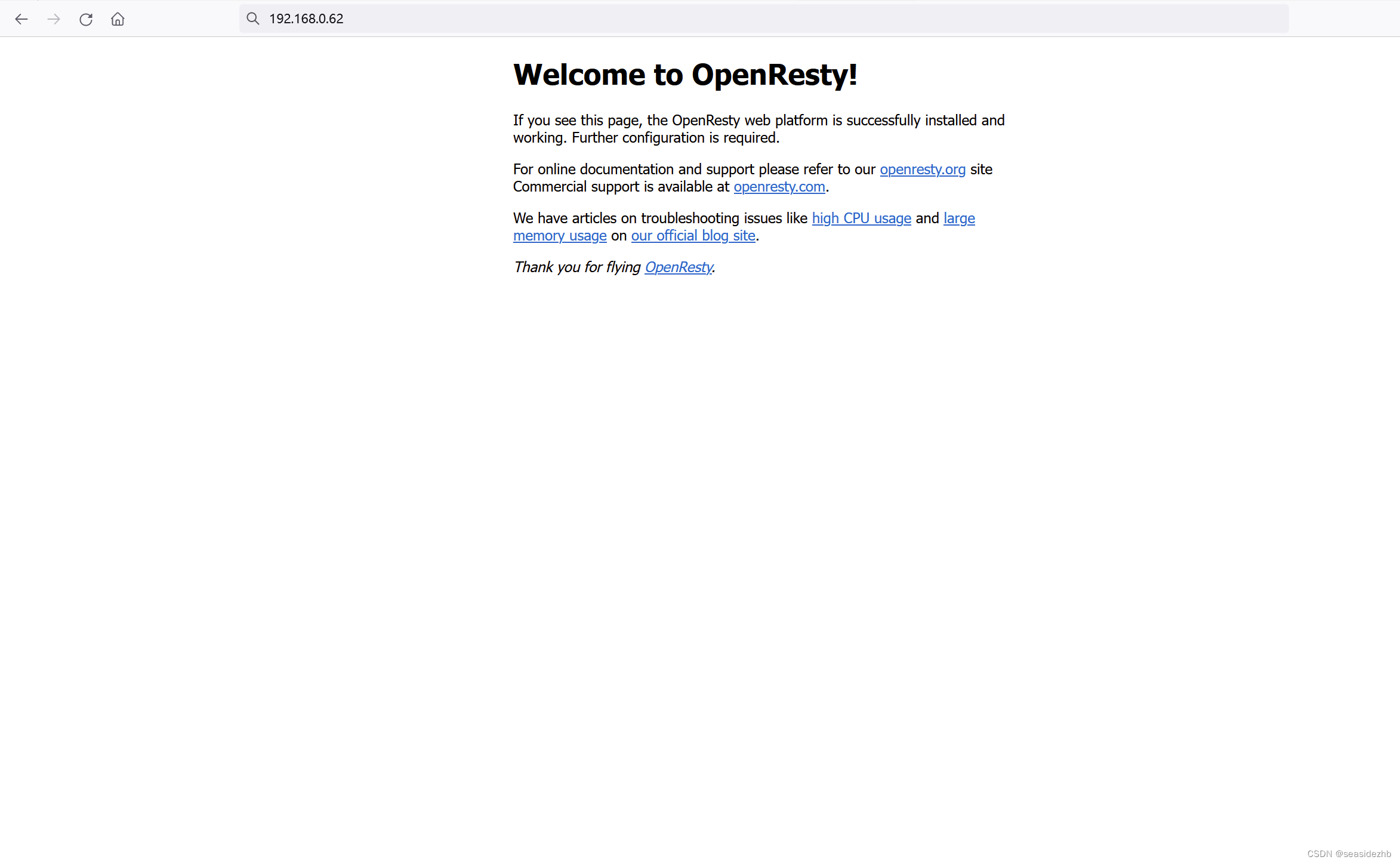Click the text 'Thank you for flying'
Viewport: 1400px width, 863px height.
click(577, 267)
